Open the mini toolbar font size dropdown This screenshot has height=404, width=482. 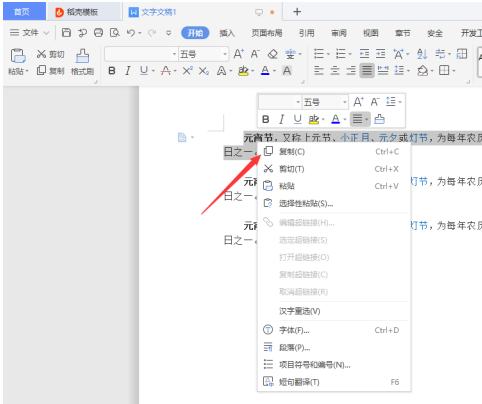click(x=345, y=102)
